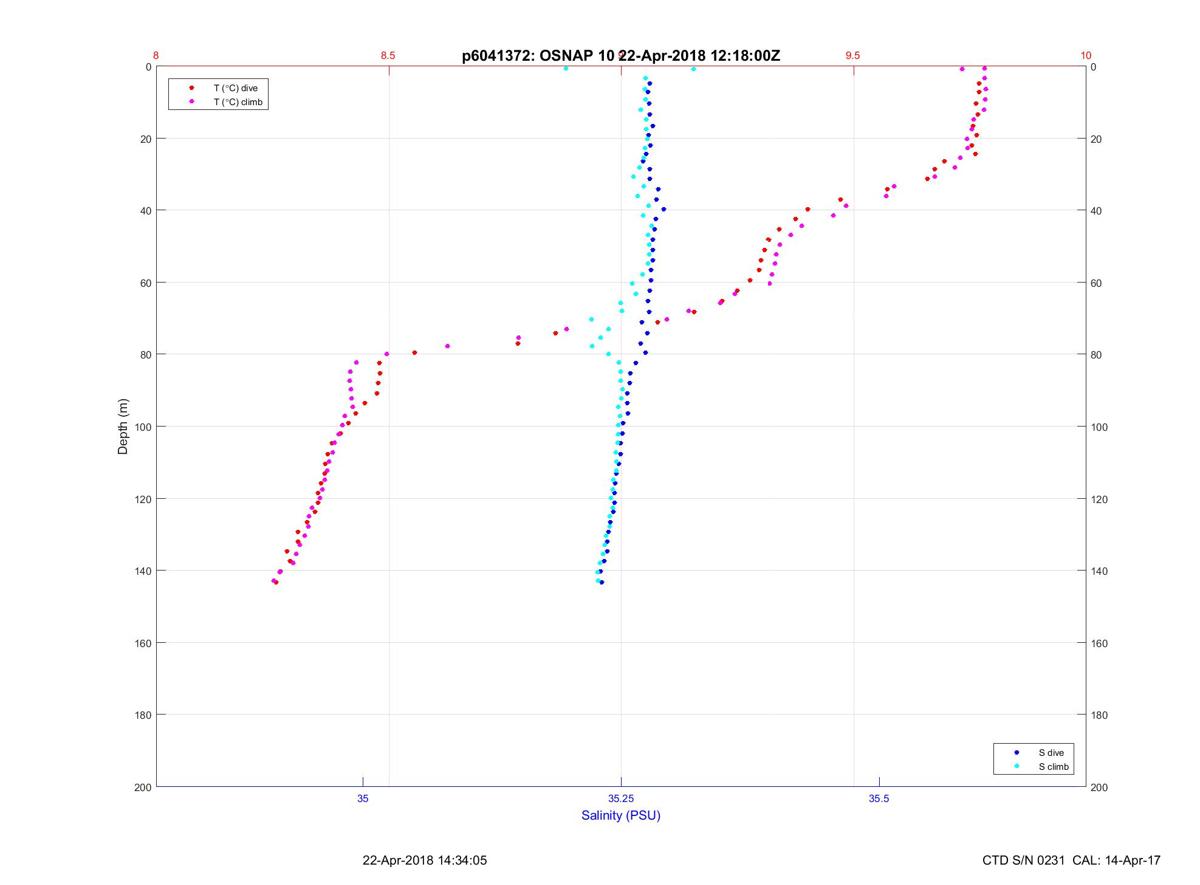Viewport: 1200px width, 885px height.
Task: Click blue salinity tick label 35
Action: 363,798
